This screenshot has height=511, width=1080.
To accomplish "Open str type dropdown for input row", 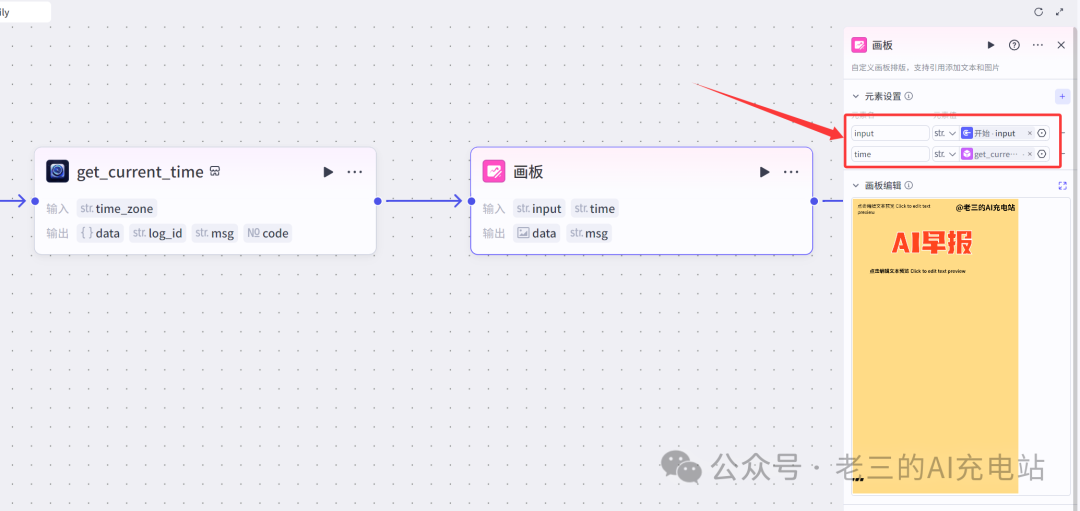I will pyautogui.click(x=945, y=133).
